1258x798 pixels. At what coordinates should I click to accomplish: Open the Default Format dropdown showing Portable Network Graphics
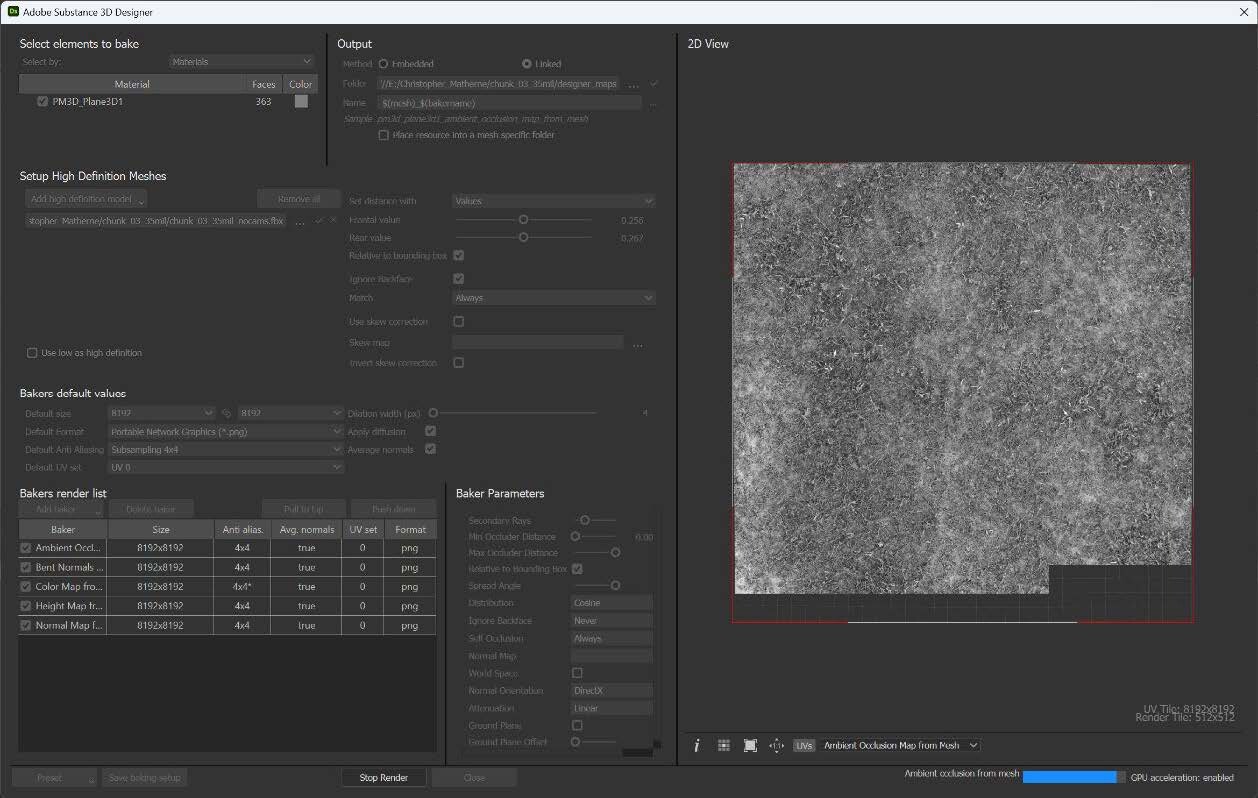226,431
